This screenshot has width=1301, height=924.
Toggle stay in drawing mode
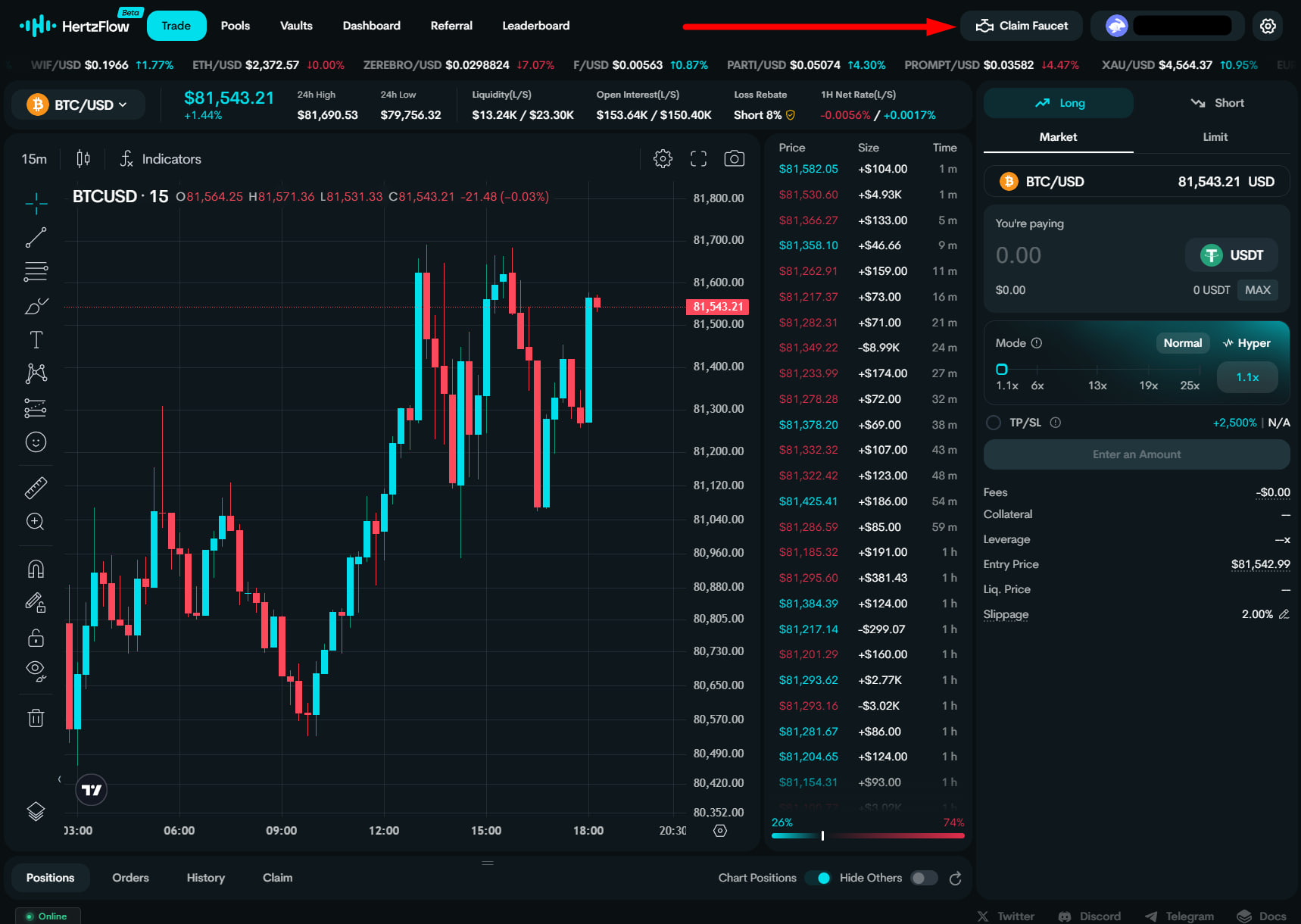[36, 603]
